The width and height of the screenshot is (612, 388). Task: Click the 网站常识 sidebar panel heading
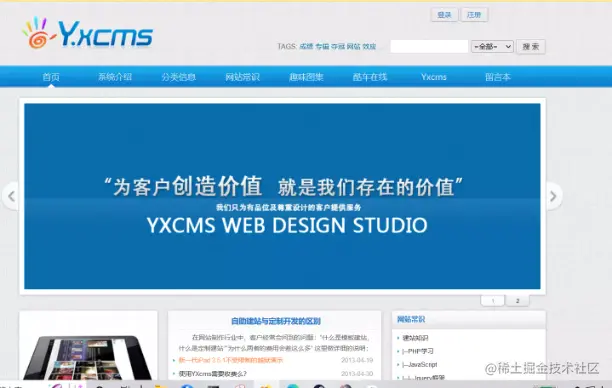pyautogui.click(x=411, y=319)
